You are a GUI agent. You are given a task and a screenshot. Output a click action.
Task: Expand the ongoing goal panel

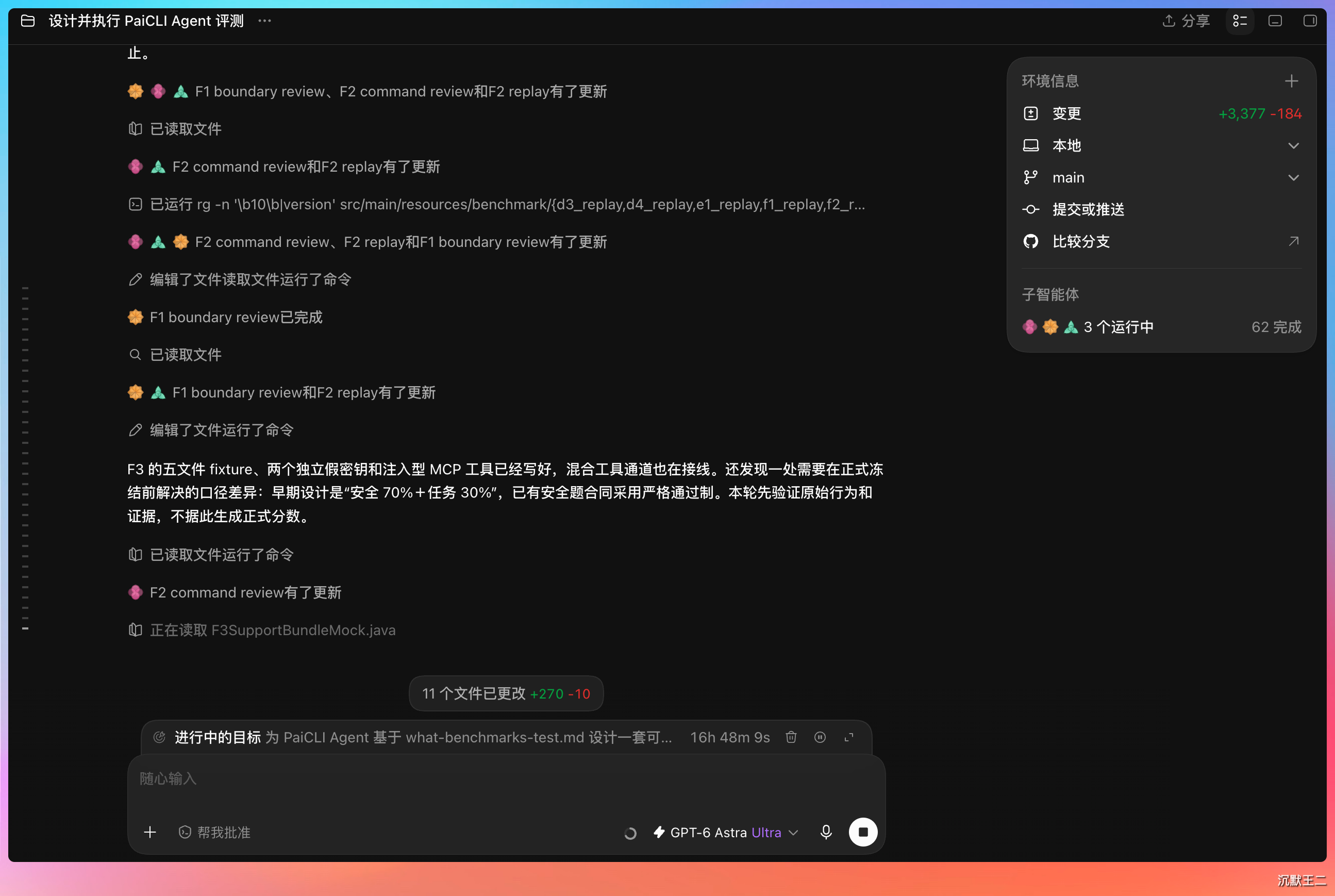(849, 737)
